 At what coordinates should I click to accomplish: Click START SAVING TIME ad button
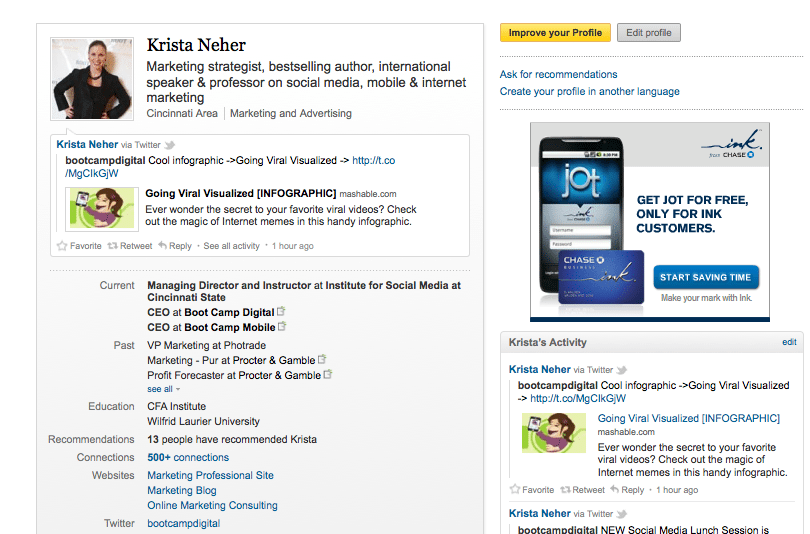pyautogui.click(x=706, y=277)
